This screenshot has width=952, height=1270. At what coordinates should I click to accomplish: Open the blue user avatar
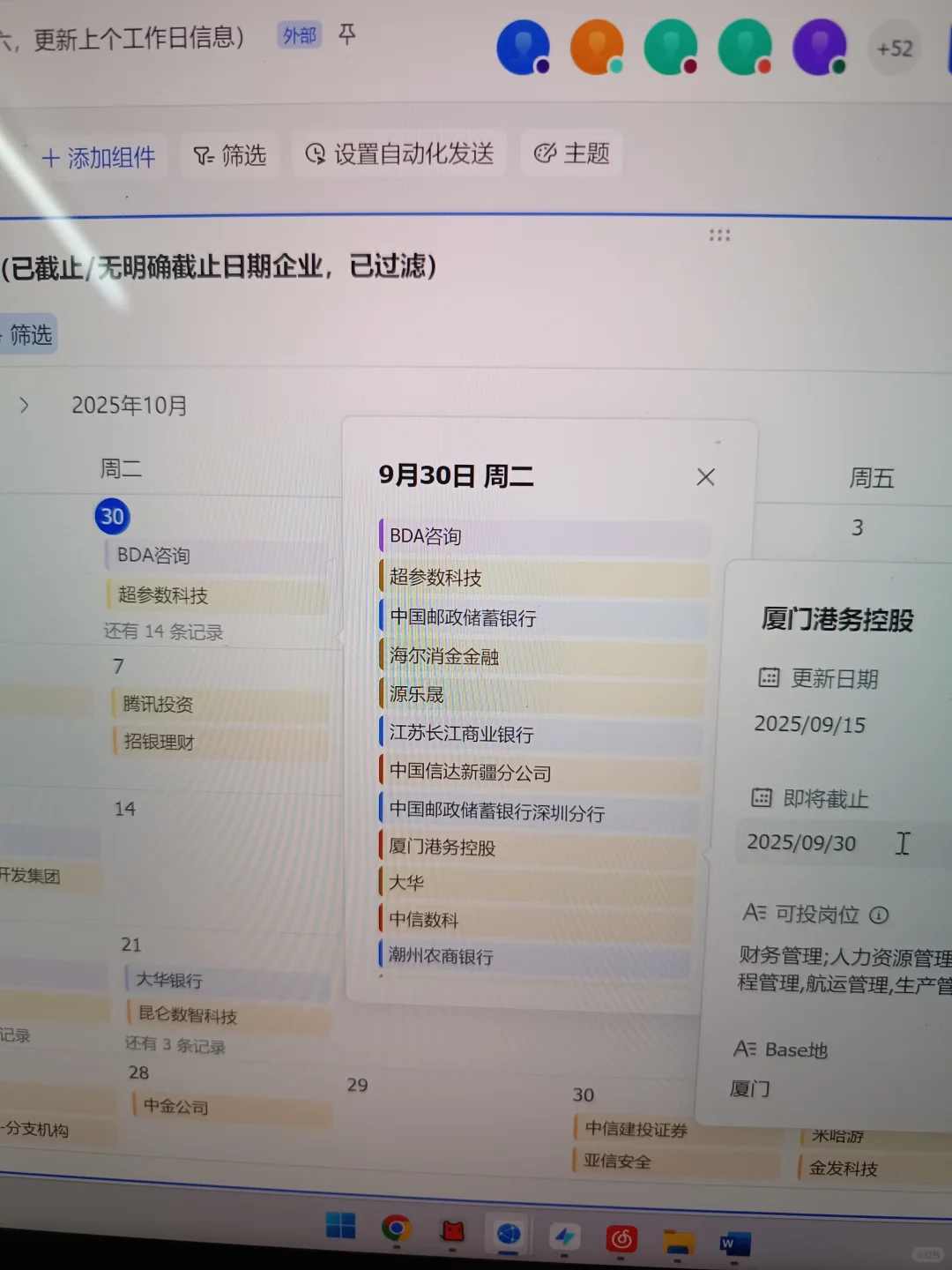pos(524,48)
